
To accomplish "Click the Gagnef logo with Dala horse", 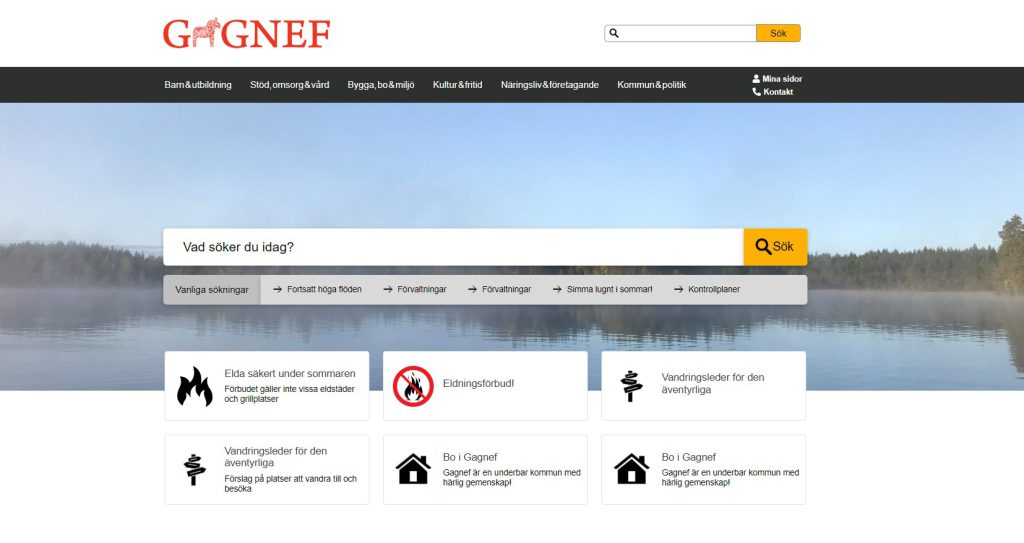I will tap(246, 34).
